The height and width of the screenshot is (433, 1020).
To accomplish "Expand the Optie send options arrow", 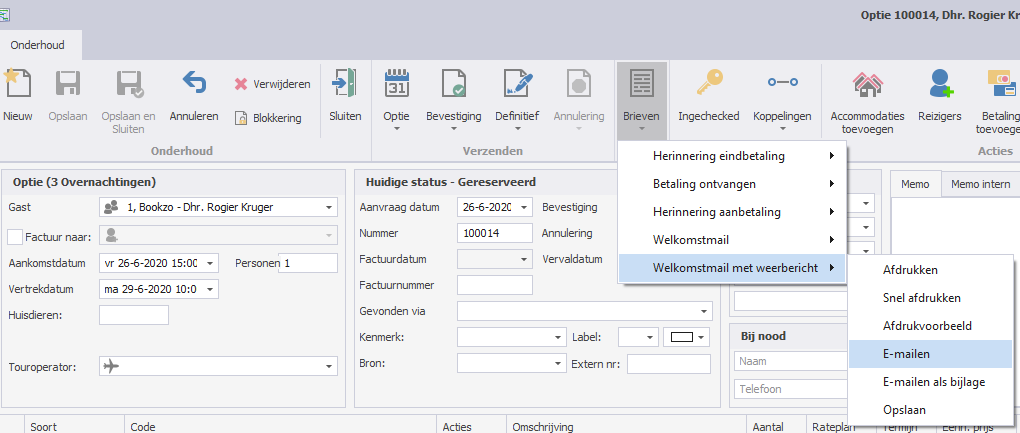I will click(397, 129).
